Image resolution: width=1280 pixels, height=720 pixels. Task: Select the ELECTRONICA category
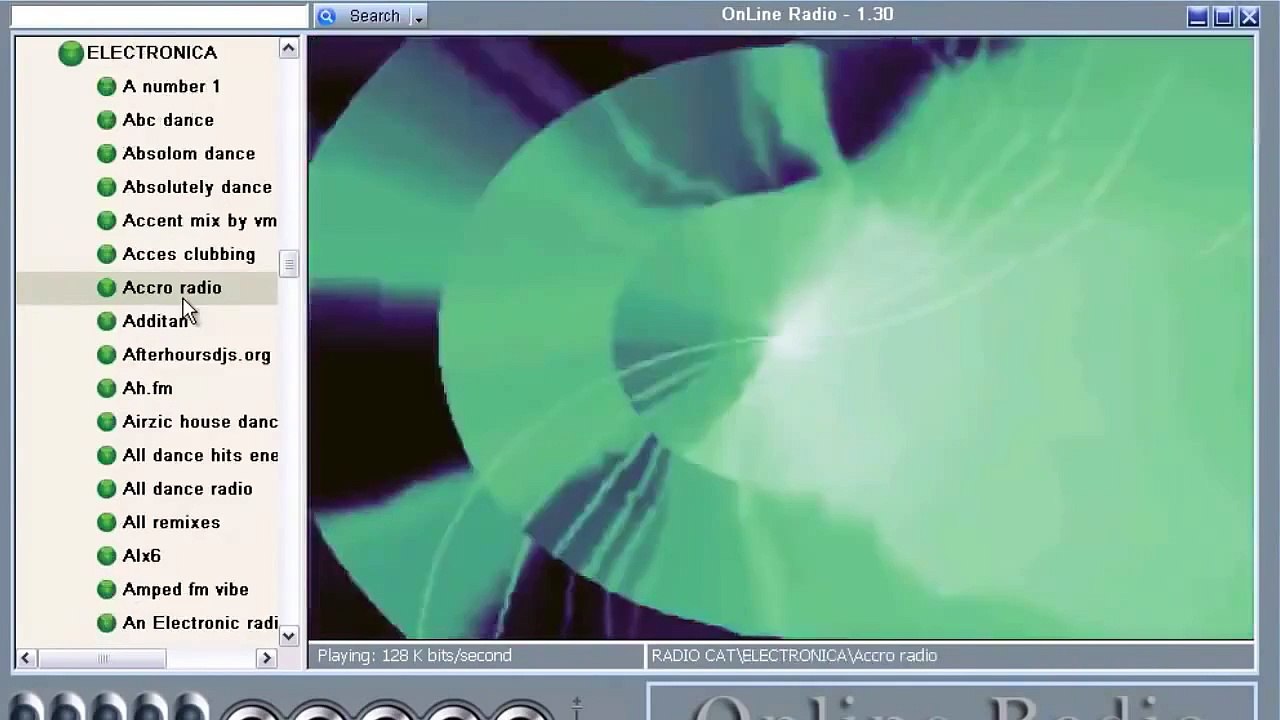tap(151, 53)
